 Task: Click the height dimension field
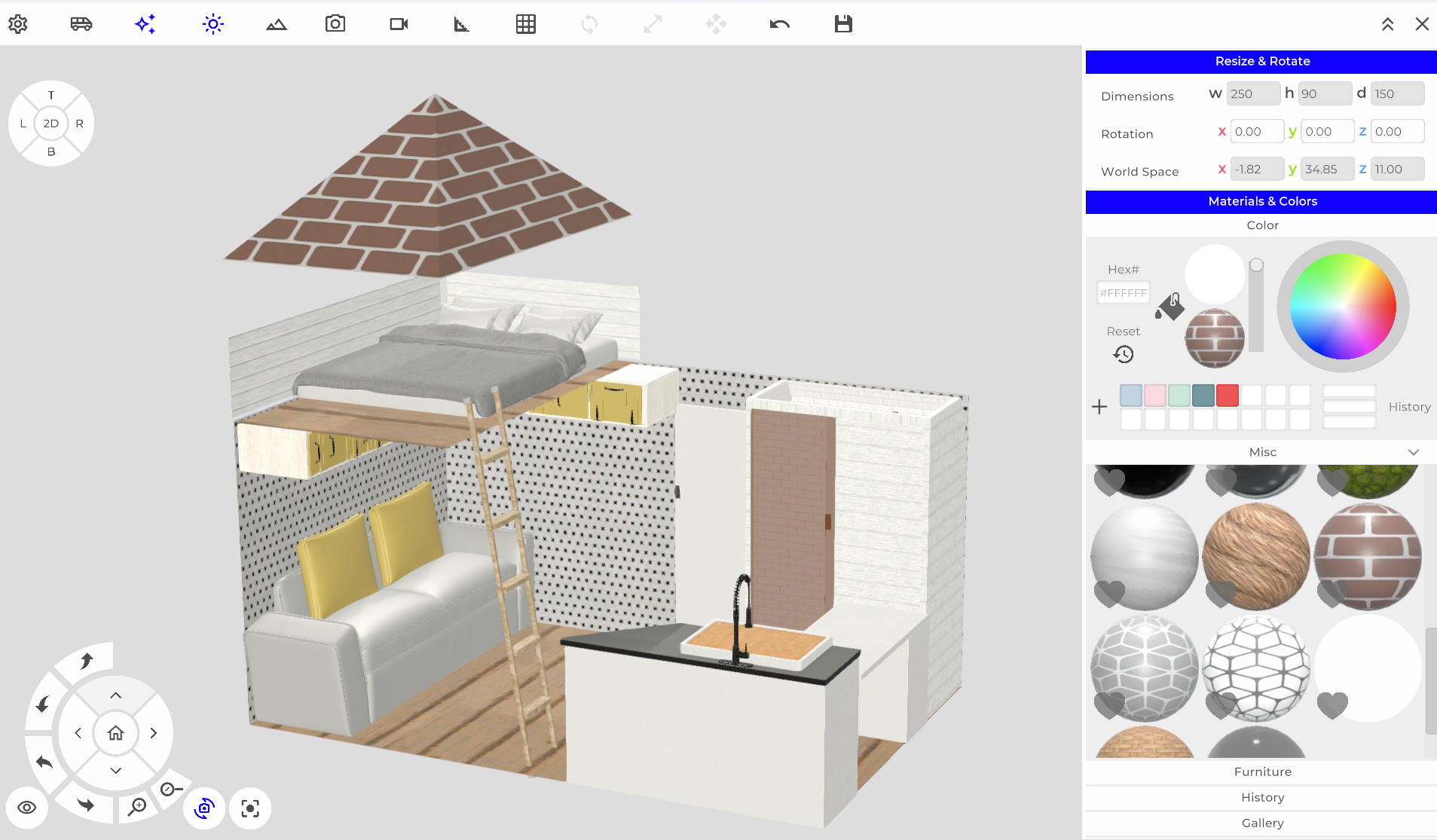[x=1325, y=93]
